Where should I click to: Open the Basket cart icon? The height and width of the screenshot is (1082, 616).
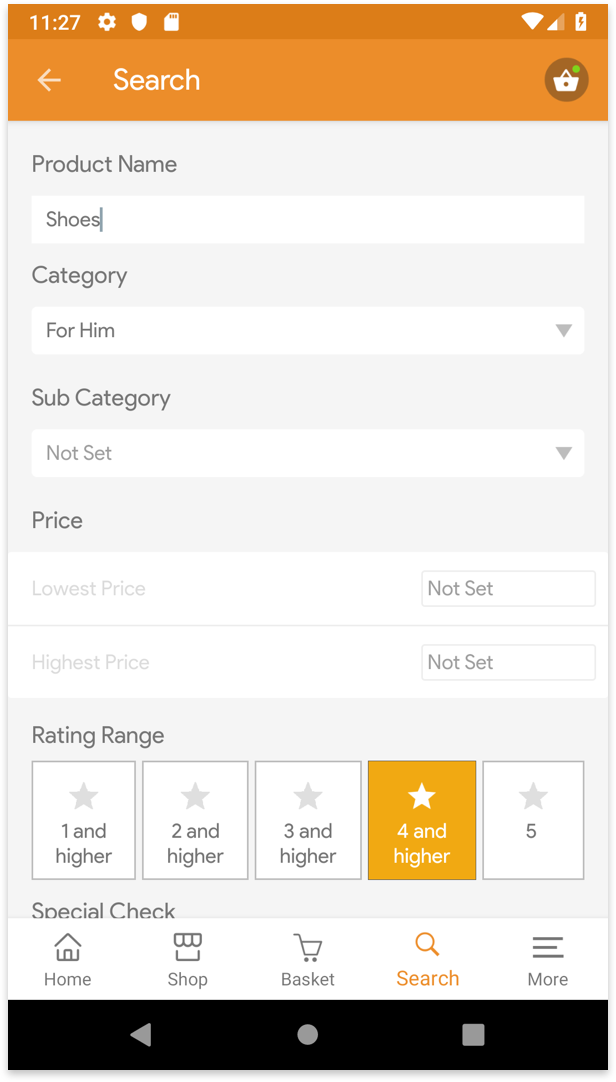[308, 947]
